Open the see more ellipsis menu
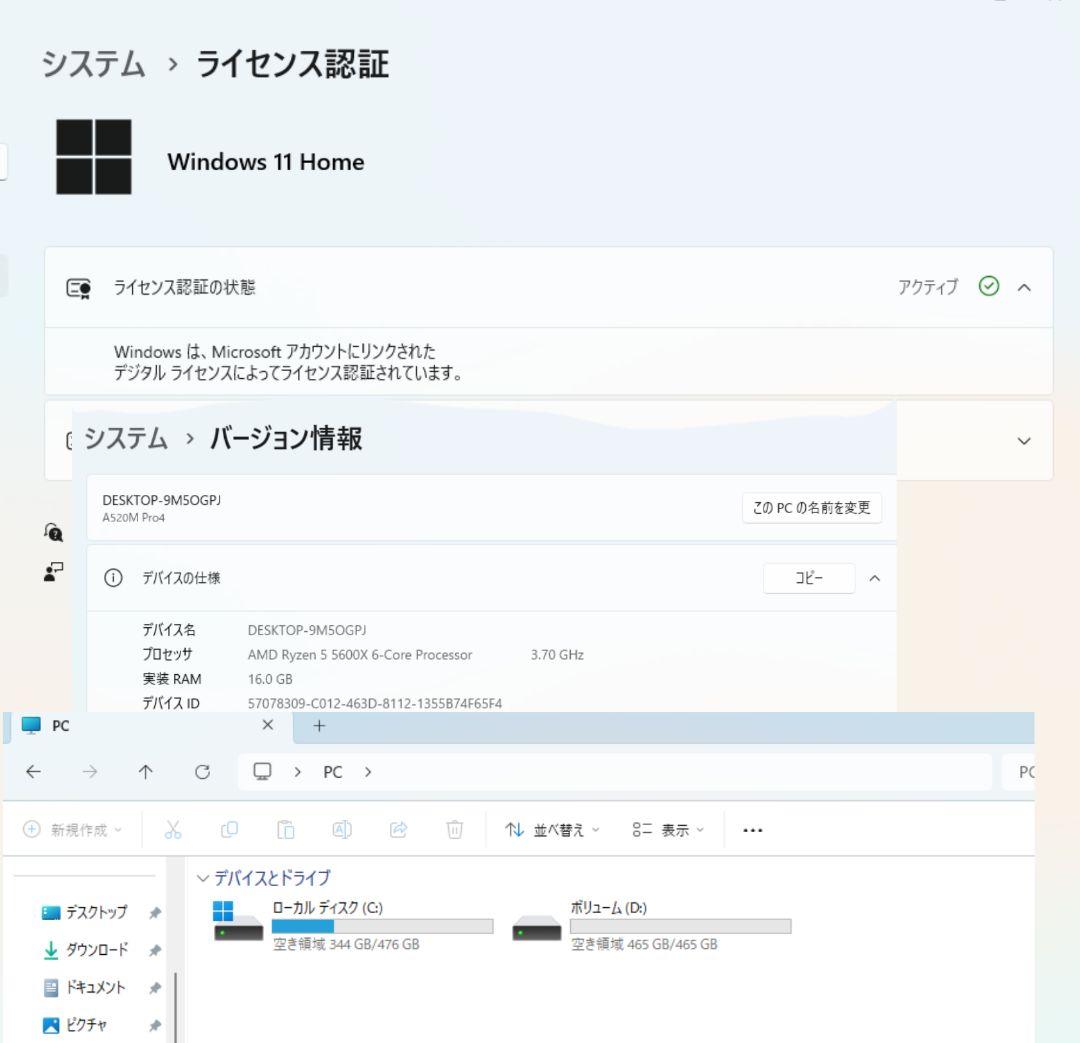Viewport: 1080px width, 1043px height. coord(752,829)
